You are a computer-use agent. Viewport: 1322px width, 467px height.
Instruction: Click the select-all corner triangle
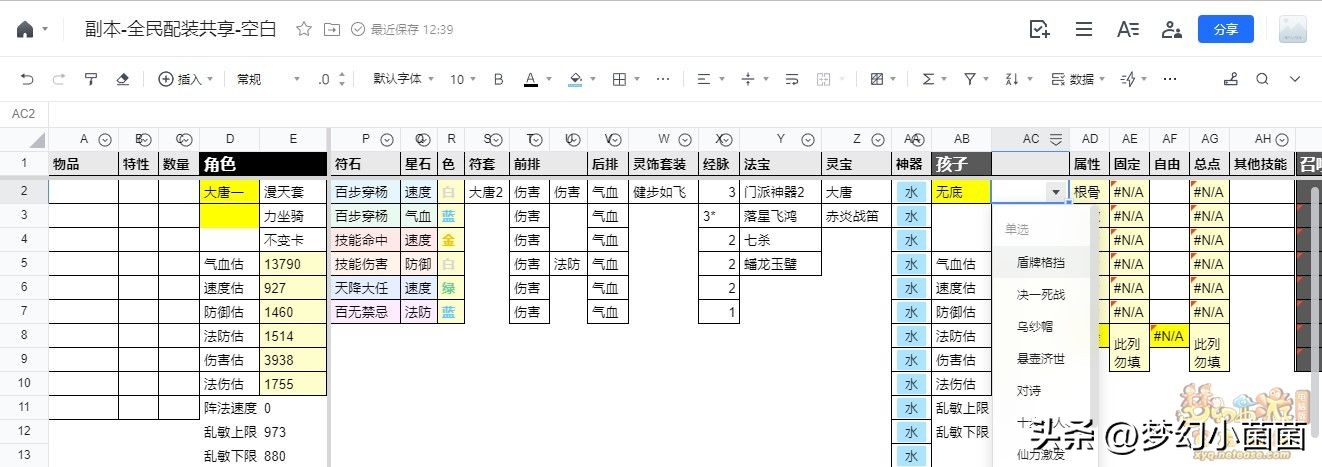pyautogui.click(x=39, y=142)
